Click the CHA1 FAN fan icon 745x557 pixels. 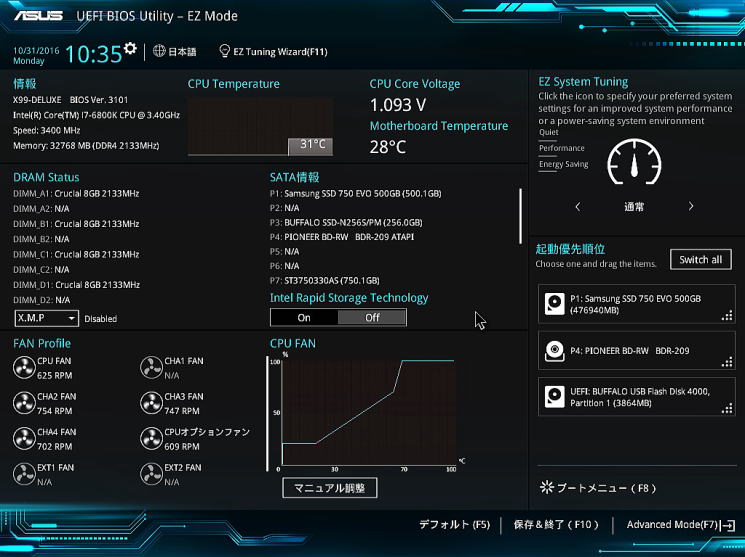point(152,368)
